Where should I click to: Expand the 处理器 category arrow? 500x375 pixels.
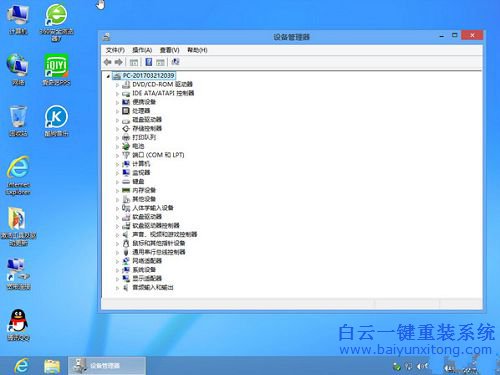[x=117, y=111]
